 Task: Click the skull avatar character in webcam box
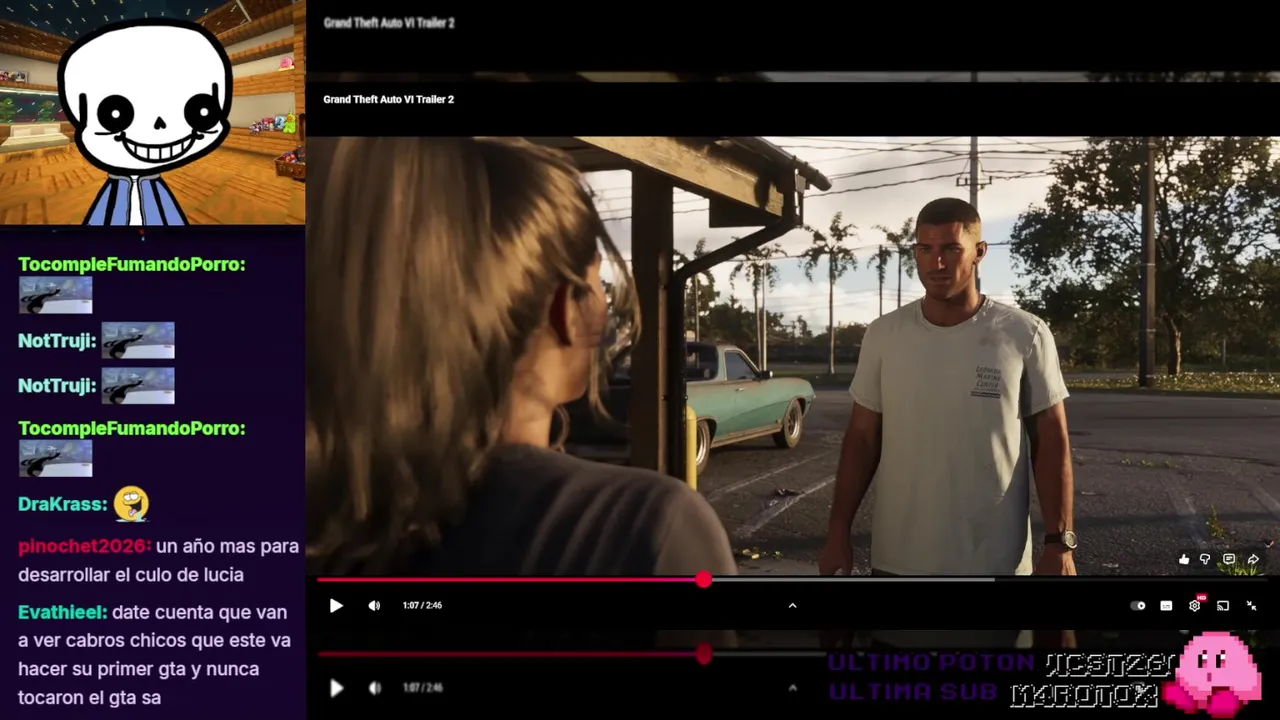coord(145,120)
